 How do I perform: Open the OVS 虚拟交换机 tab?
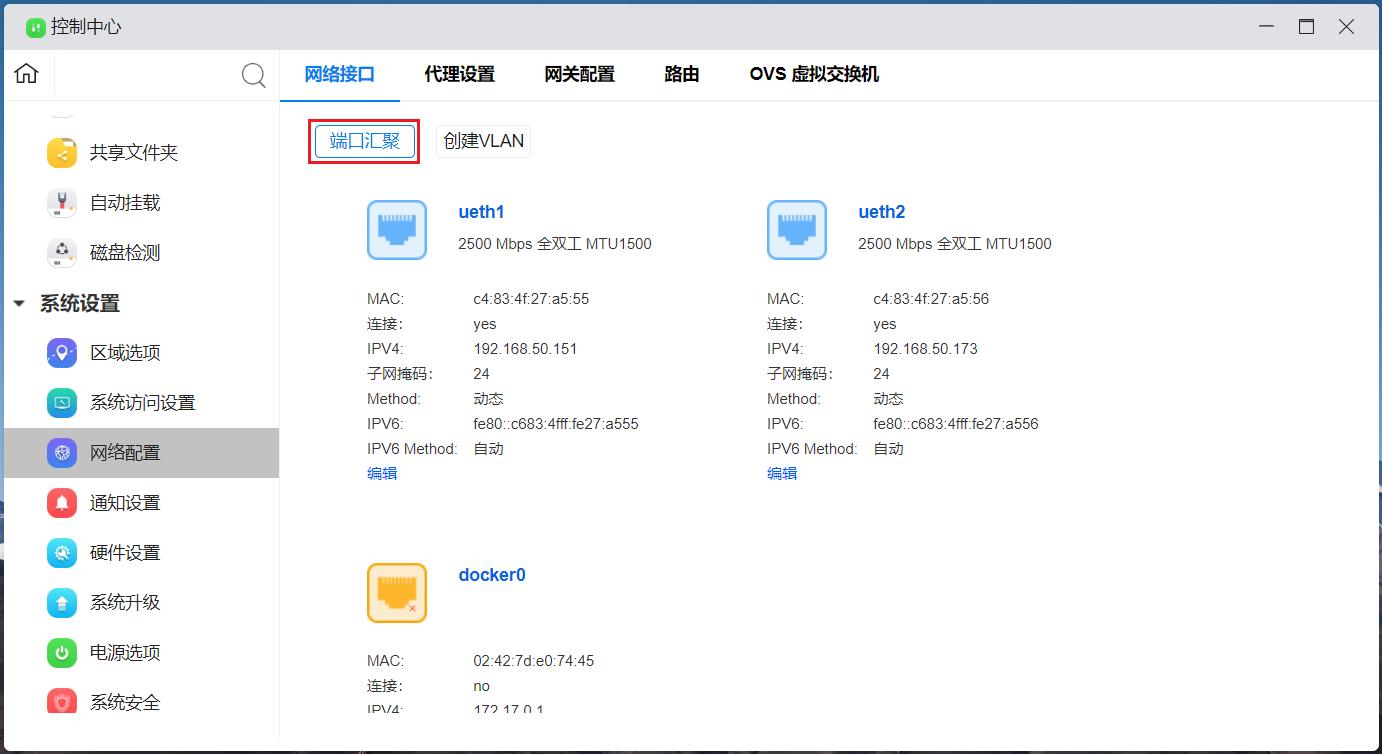click(x=813, y=74)
